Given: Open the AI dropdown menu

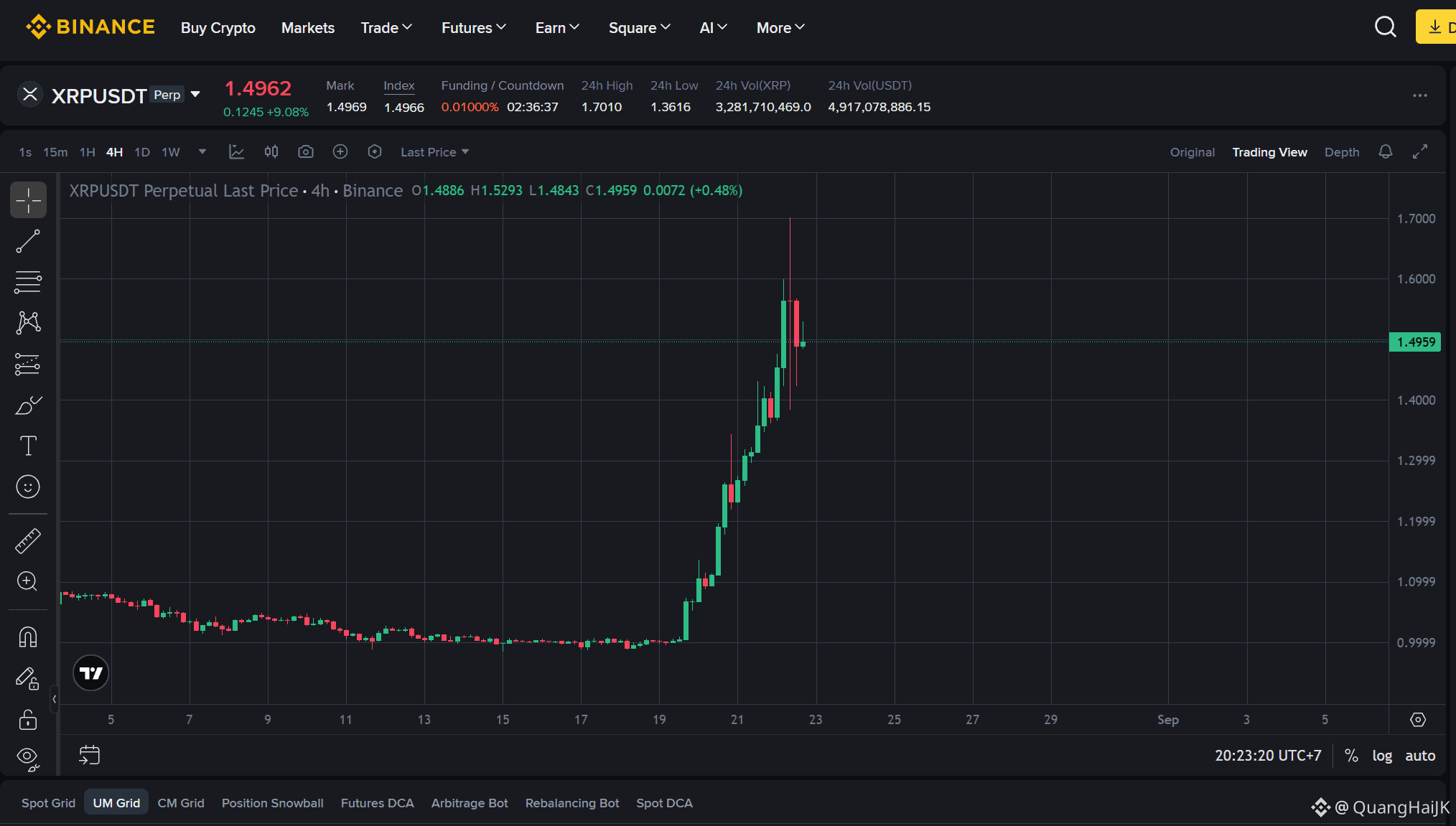Looking at the screenshot, I should 714,28.
